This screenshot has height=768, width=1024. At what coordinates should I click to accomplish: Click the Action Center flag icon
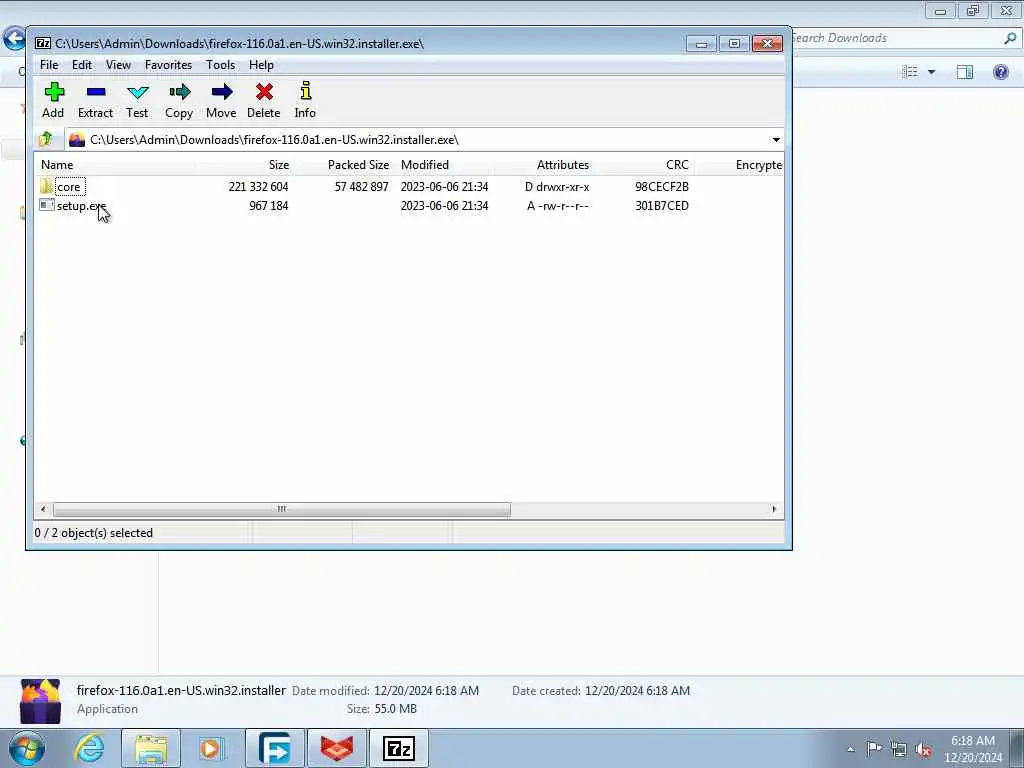click(x=874, y=749)
